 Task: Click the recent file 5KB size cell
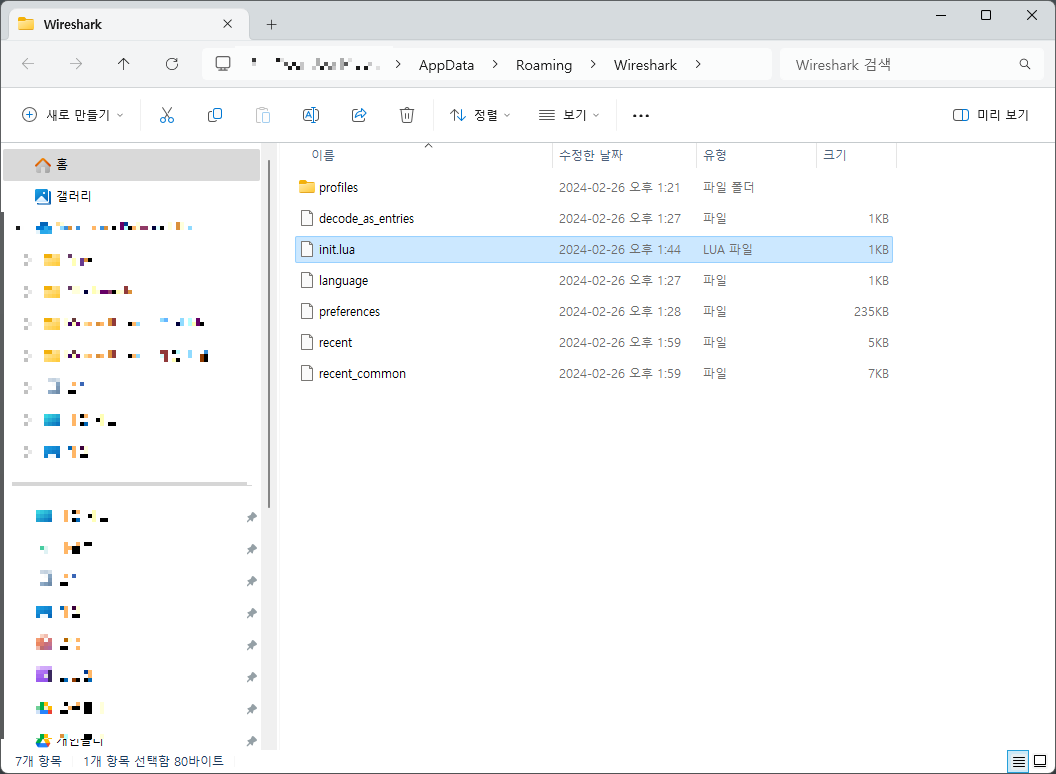pos(878,342)
